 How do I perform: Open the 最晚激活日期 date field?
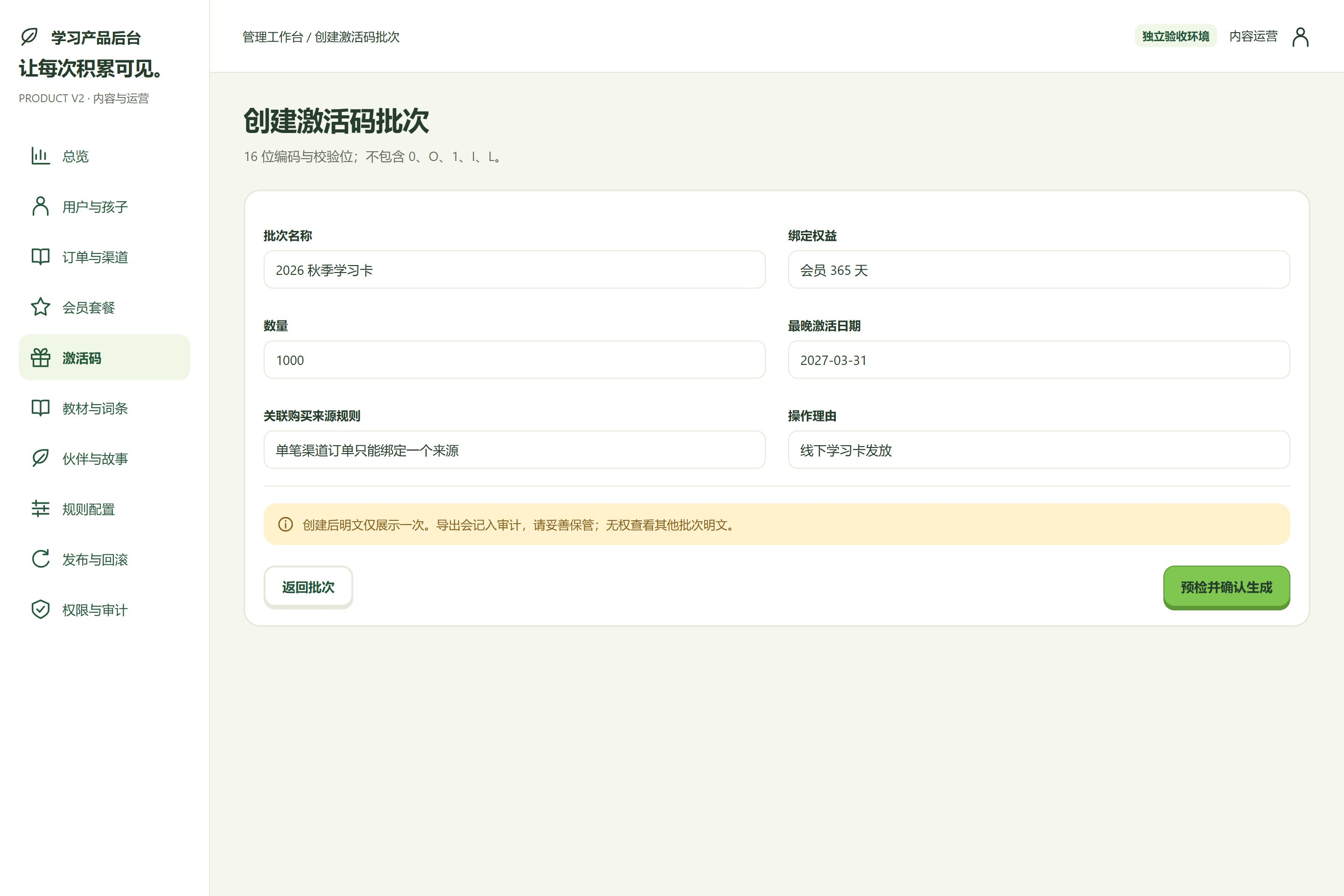pyautogui.click(x=1039, y=360)
